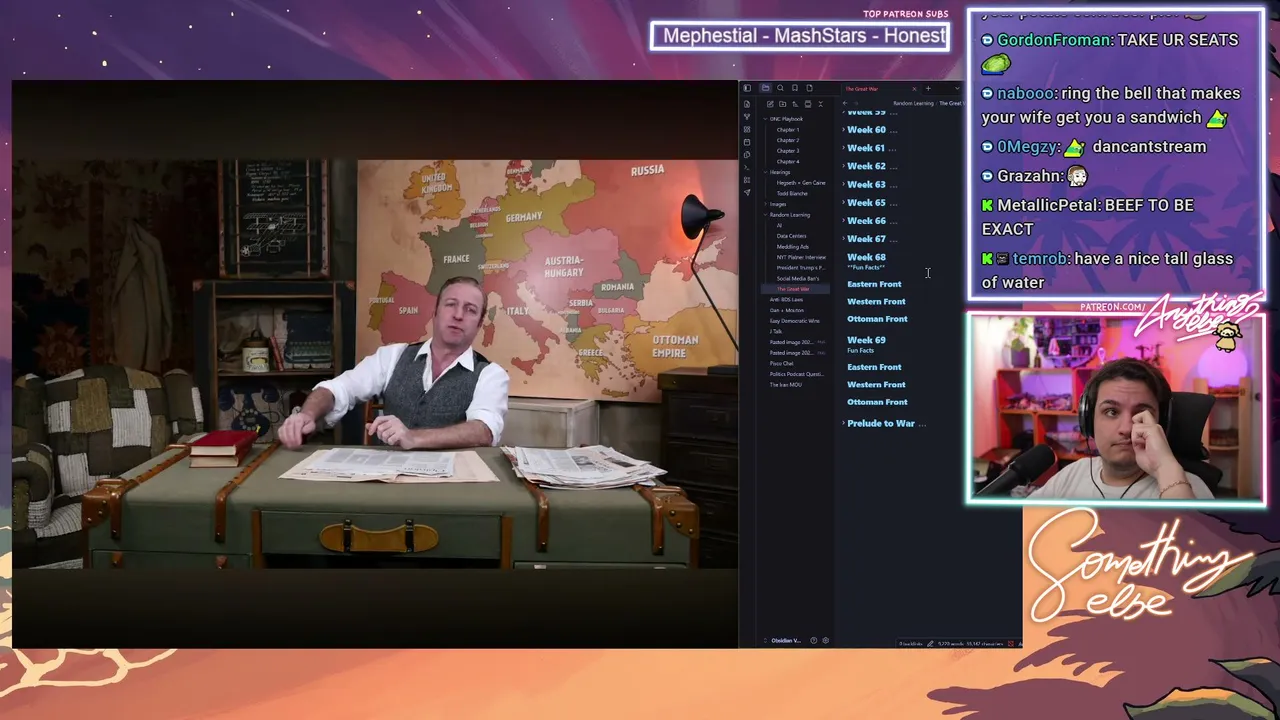Change the file explorer sort order

pos(795,104)
